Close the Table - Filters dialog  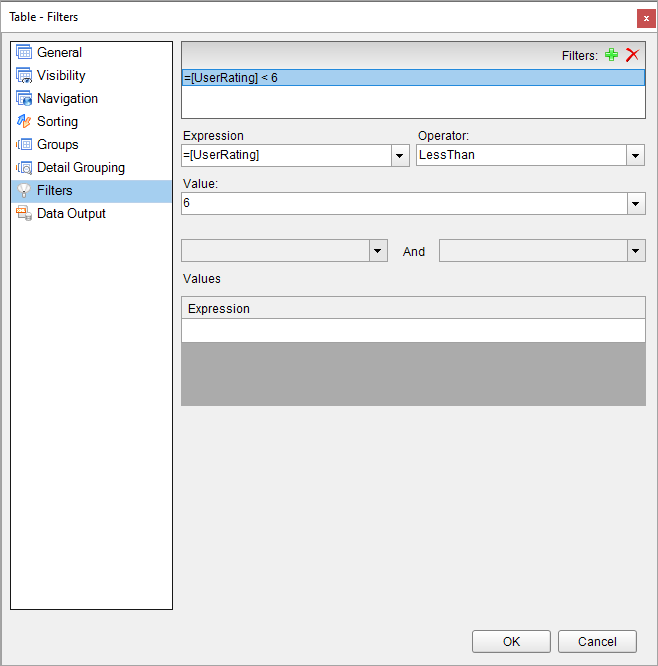pyautogui.click(x=646, y=18)
